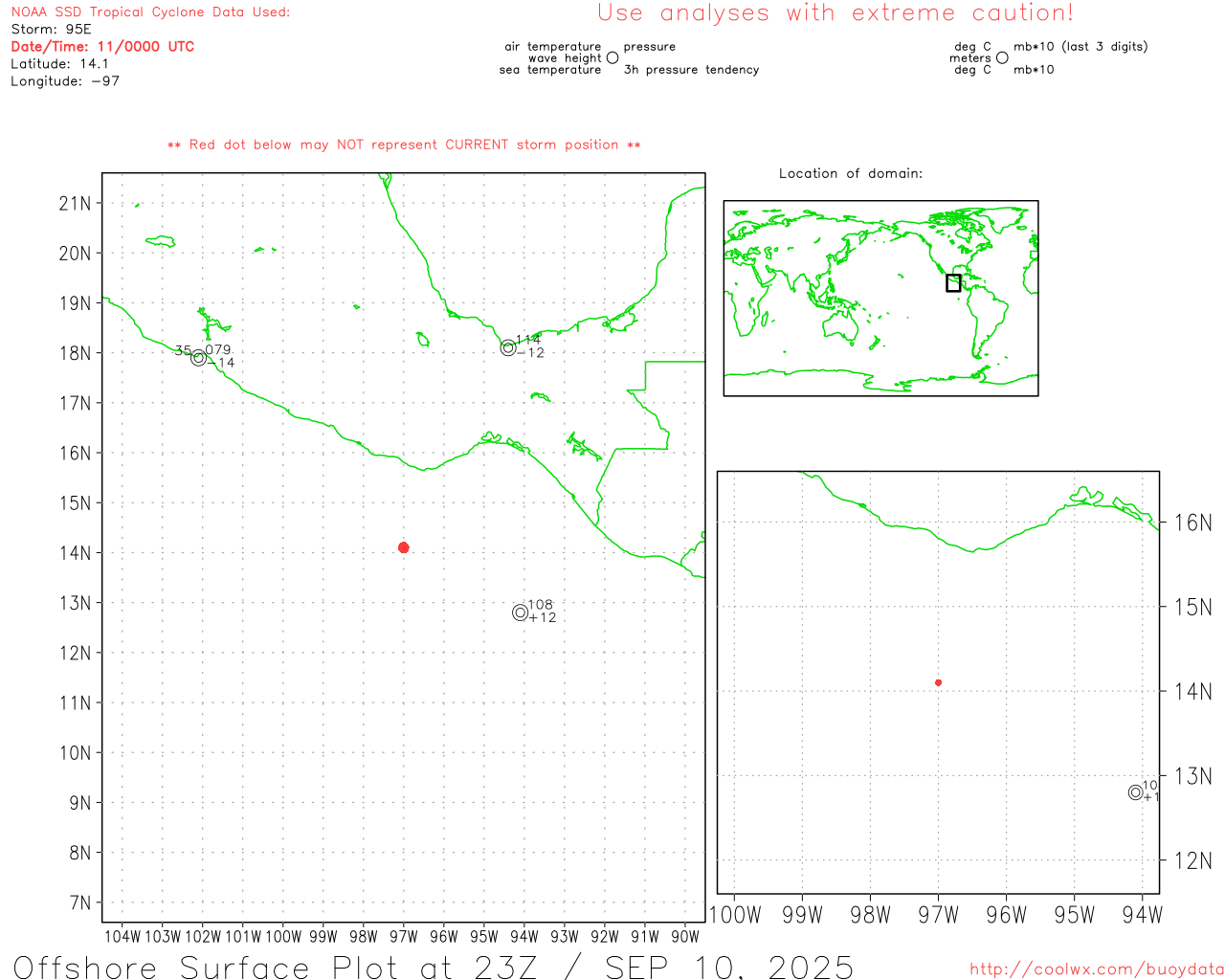Screen dimensions: 1225x980
Task: Click the '100W' label on inset map
Action: pyautogui.click(x=734, y=915)
